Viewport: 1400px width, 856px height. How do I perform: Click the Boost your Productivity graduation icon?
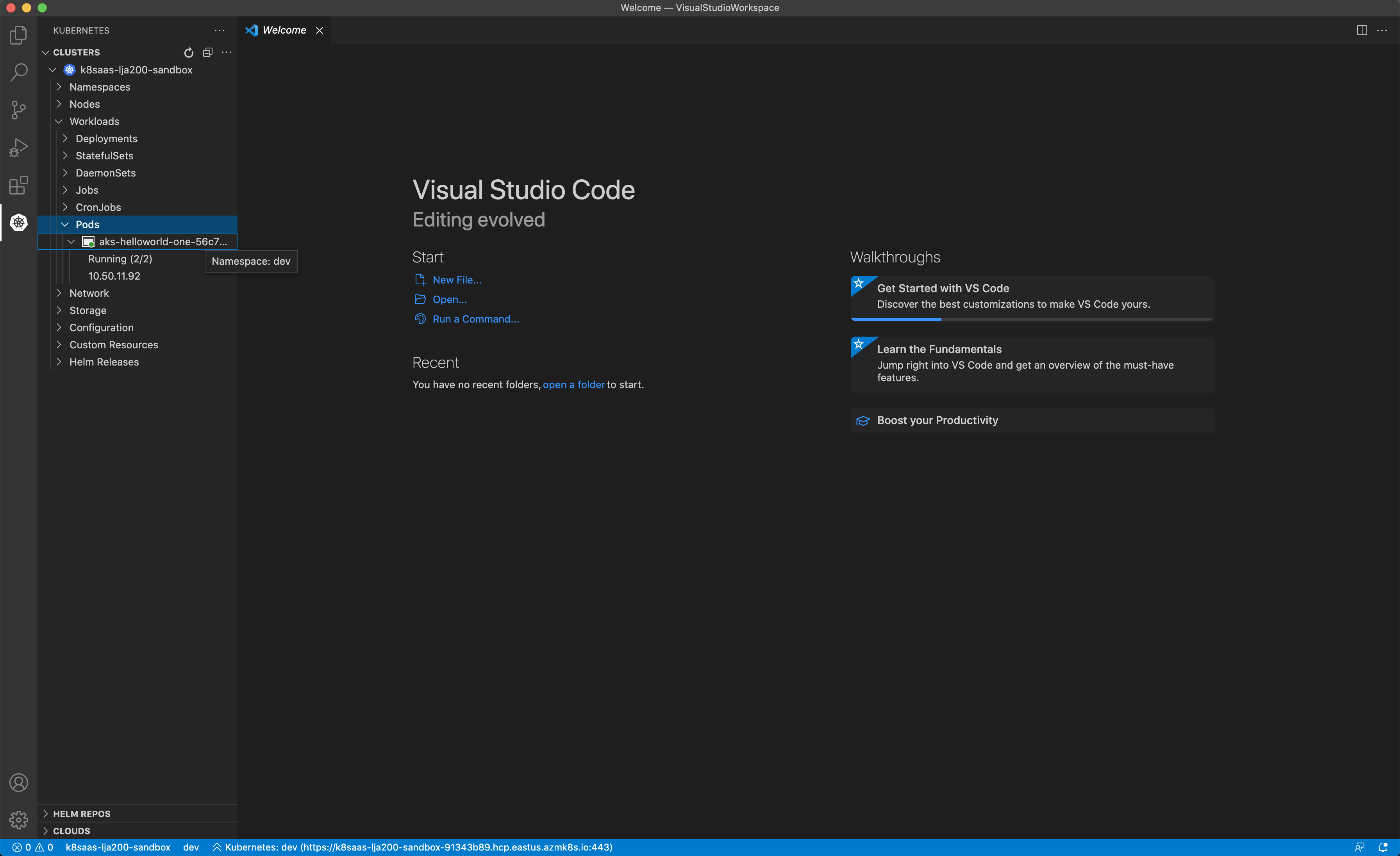pyautogui.click(x=862, y=420)
